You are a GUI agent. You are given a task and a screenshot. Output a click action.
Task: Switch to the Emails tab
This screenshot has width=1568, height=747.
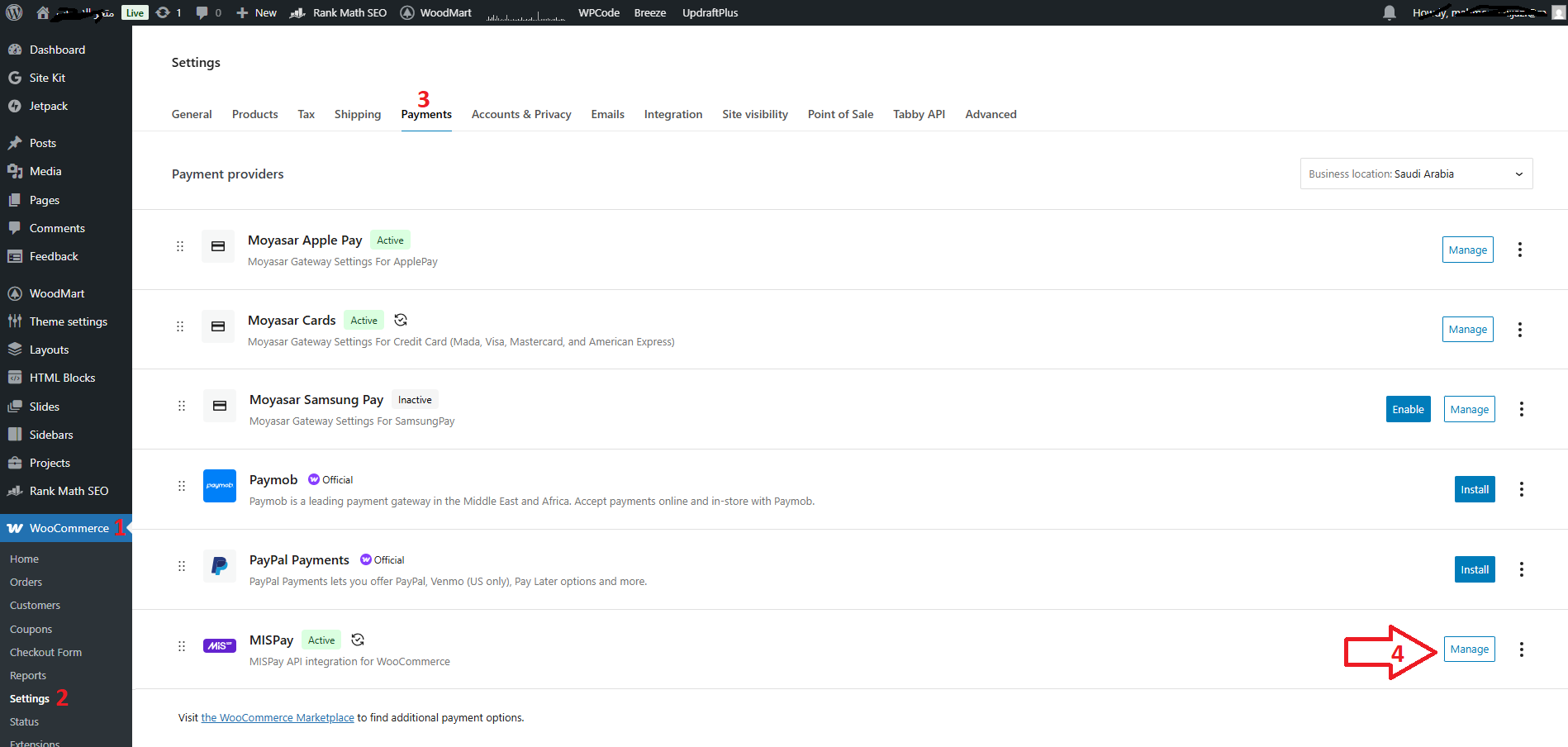coord(608,114)
